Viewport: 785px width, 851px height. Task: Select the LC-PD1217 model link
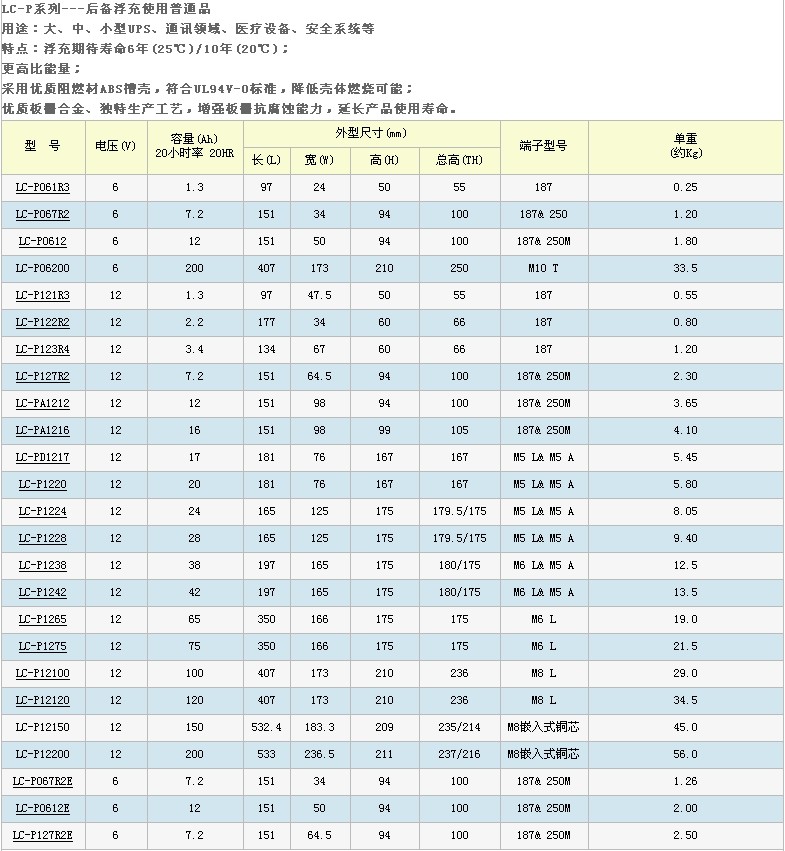pyautogui.click(x=42, y=457)
